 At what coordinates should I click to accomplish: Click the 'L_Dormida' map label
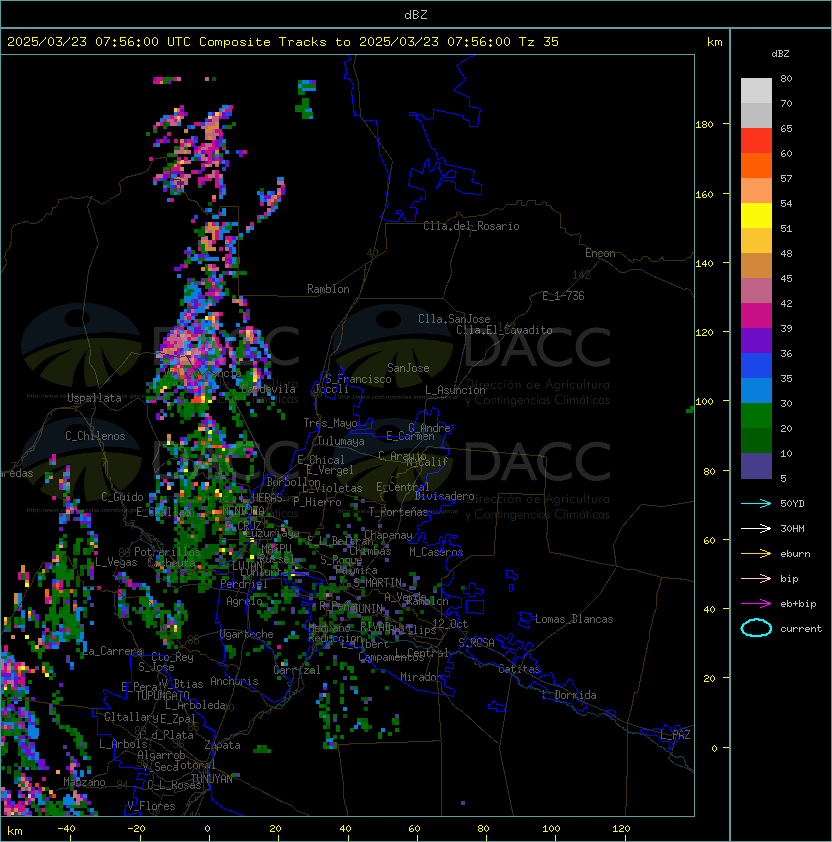[569, 695]
